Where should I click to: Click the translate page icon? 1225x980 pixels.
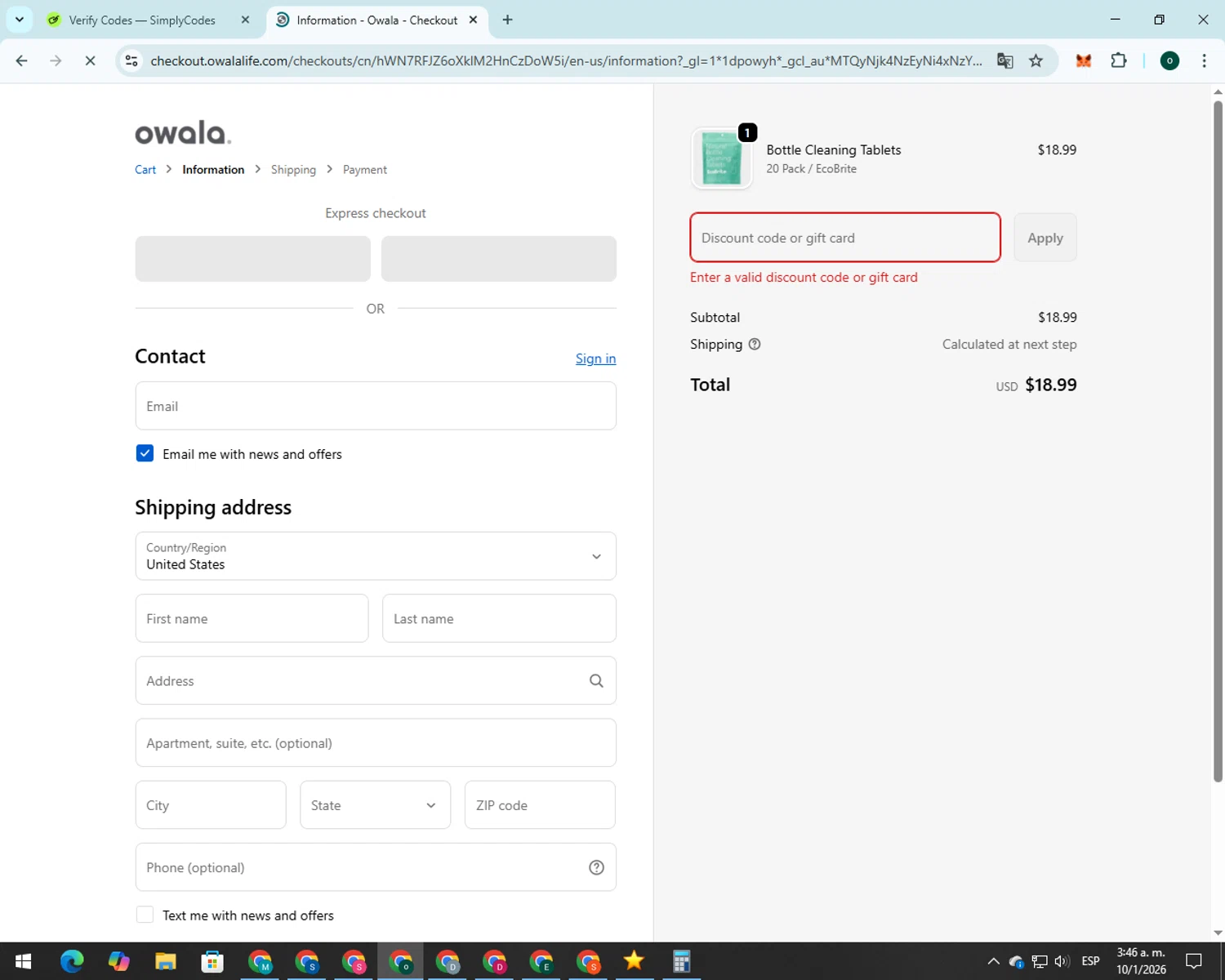click(x=1004, y=60)
